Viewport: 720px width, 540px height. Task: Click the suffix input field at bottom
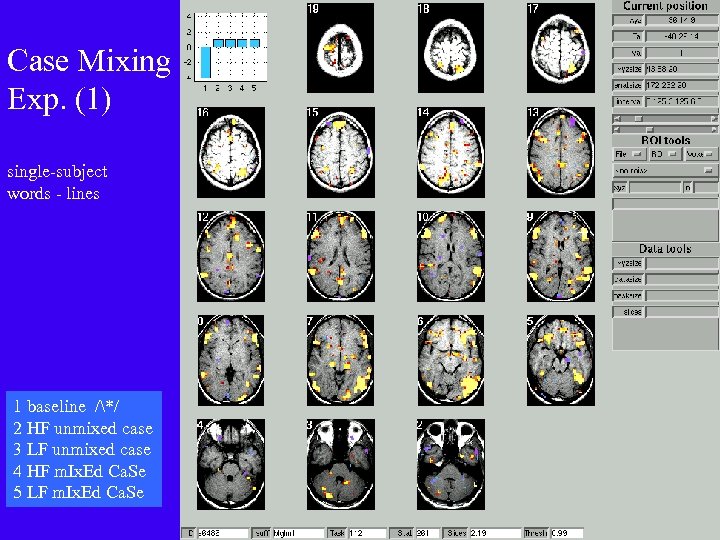coord(298,533)
